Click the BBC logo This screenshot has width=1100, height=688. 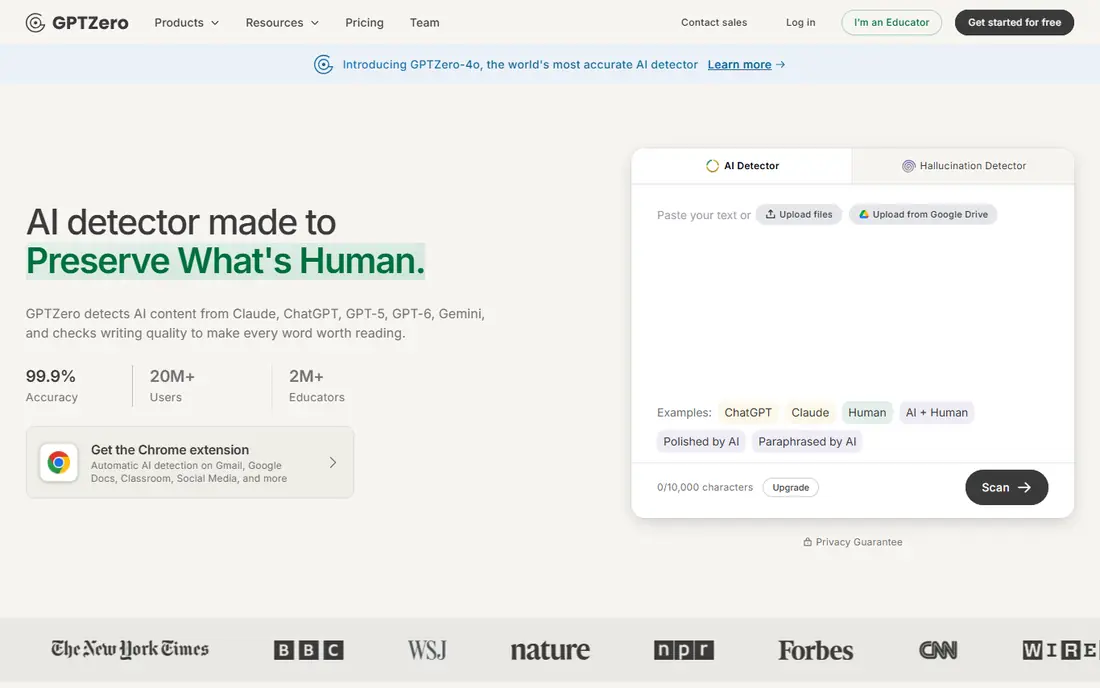(x=309, y=650)
